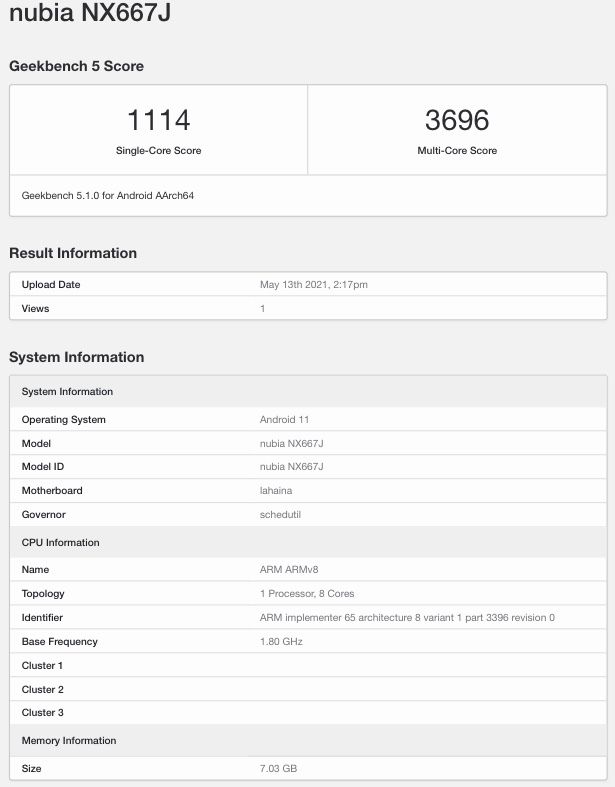Select the single-core score value 1114
Image resolution: width=615 pixels, height=787 pixels.
point(159,120)
